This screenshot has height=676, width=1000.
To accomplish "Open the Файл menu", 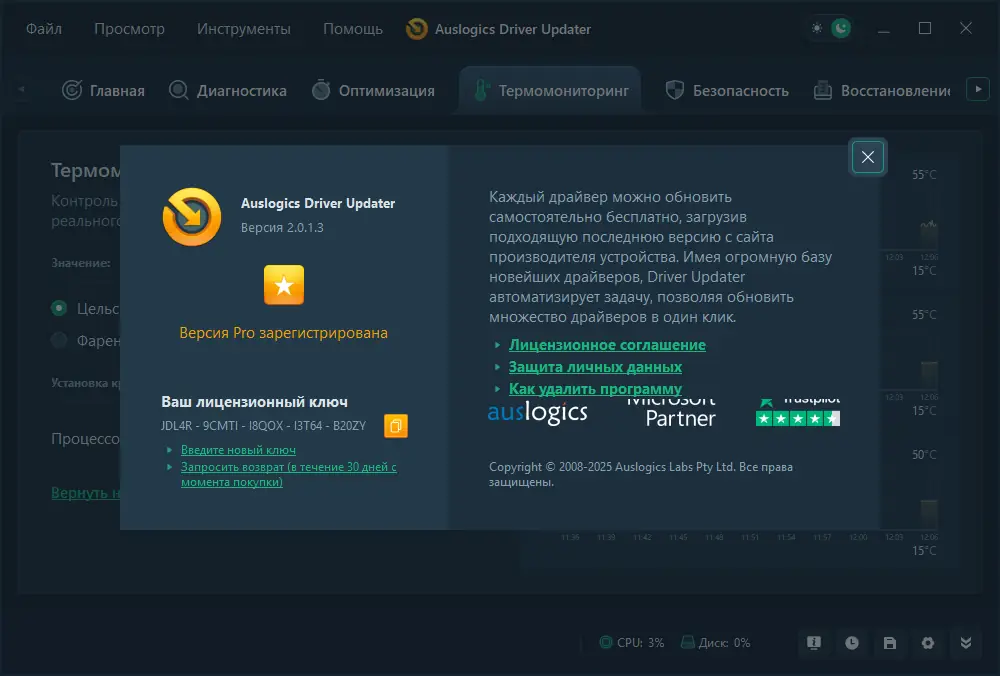I will pos(44,29).
